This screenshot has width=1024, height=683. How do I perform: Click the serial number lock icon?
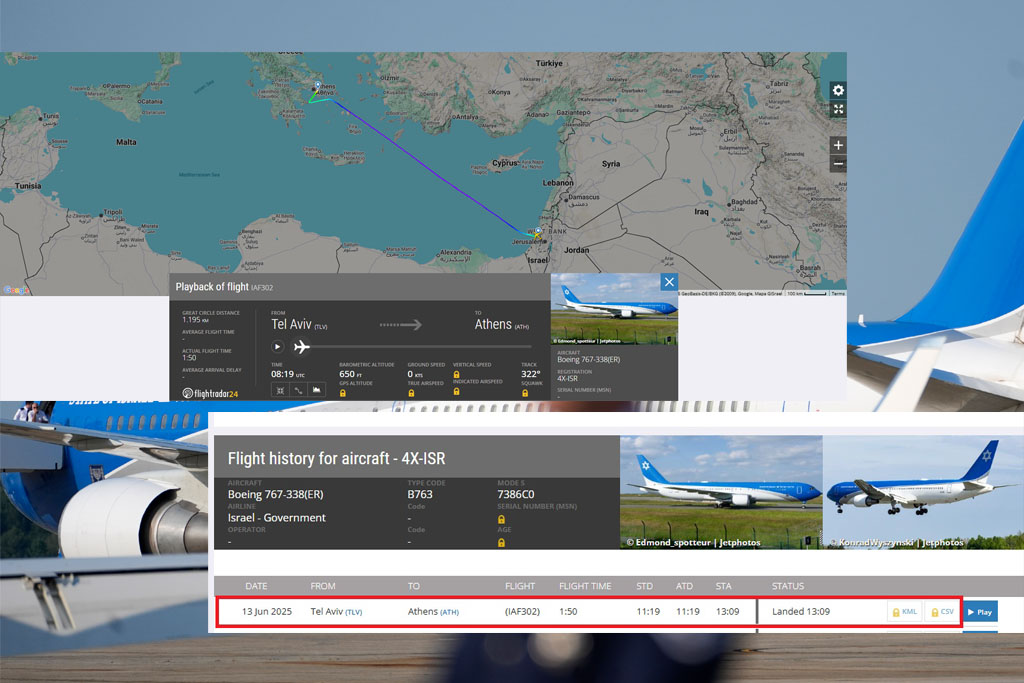click(x=502, y=520)
